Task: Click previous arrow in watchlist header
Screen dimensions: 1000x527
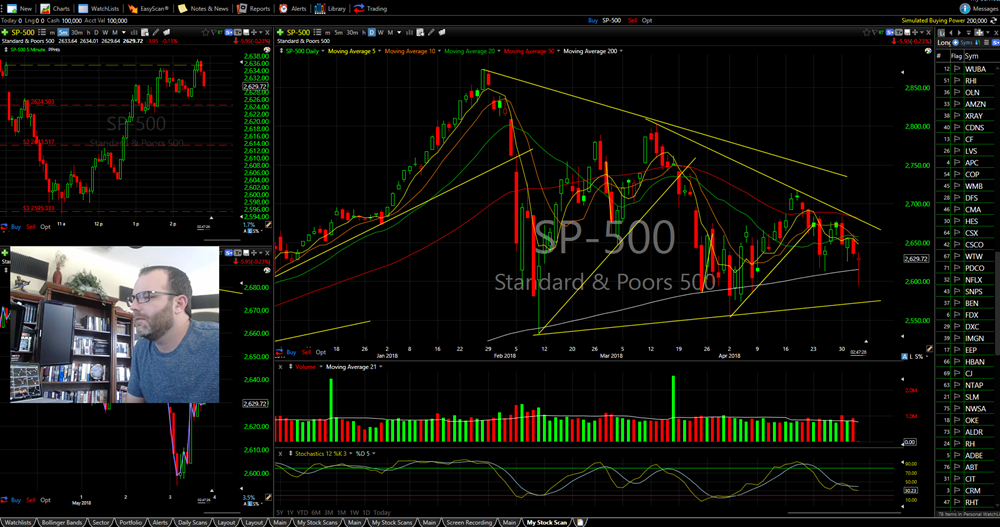Action: click(951, 33)
